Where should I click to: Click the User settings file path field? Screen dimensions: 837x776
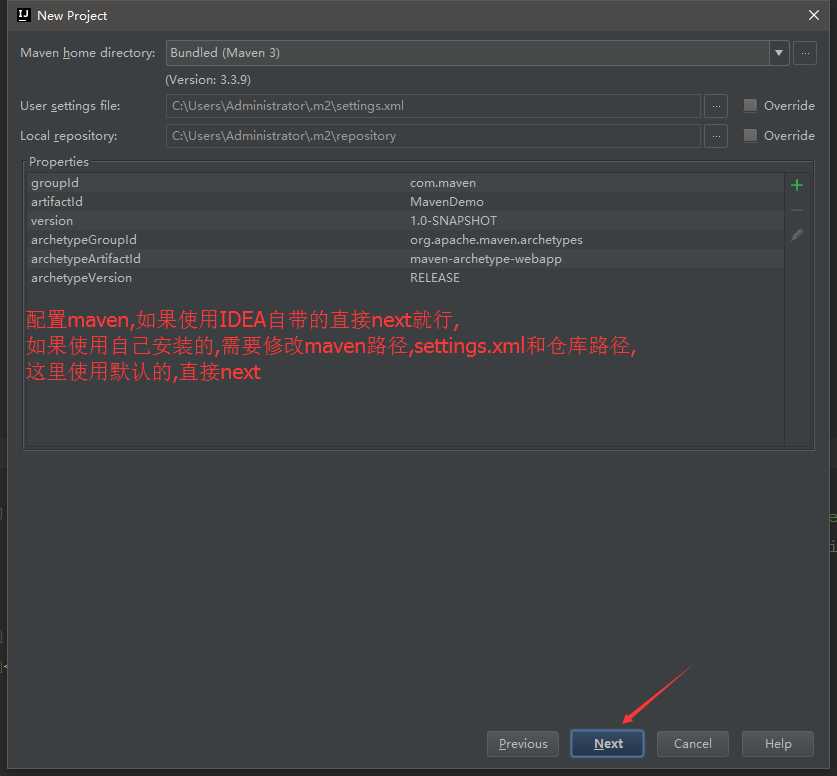pos(433,106)
